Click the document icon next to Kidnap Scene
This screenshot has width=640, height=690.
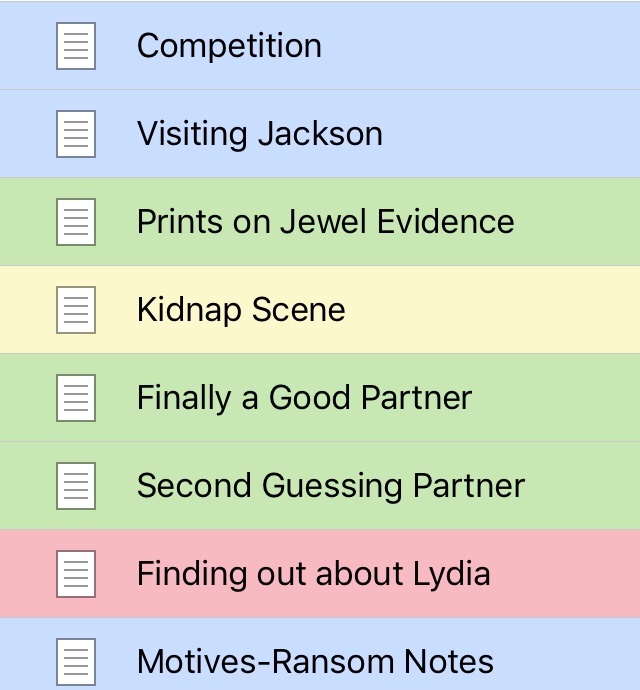pos(76,310)
